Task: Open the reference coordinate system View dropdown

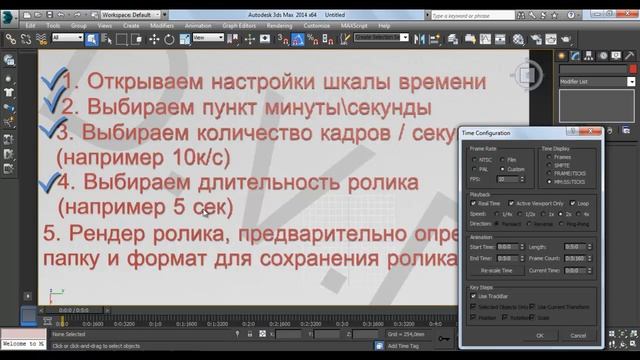Action: tap(208, 38)
